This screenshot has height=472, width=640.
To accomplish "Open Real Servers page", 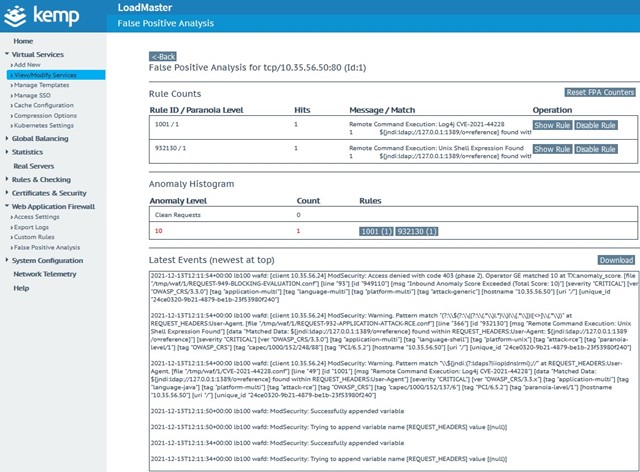I will pyautogui.click(x=34, y=166).
